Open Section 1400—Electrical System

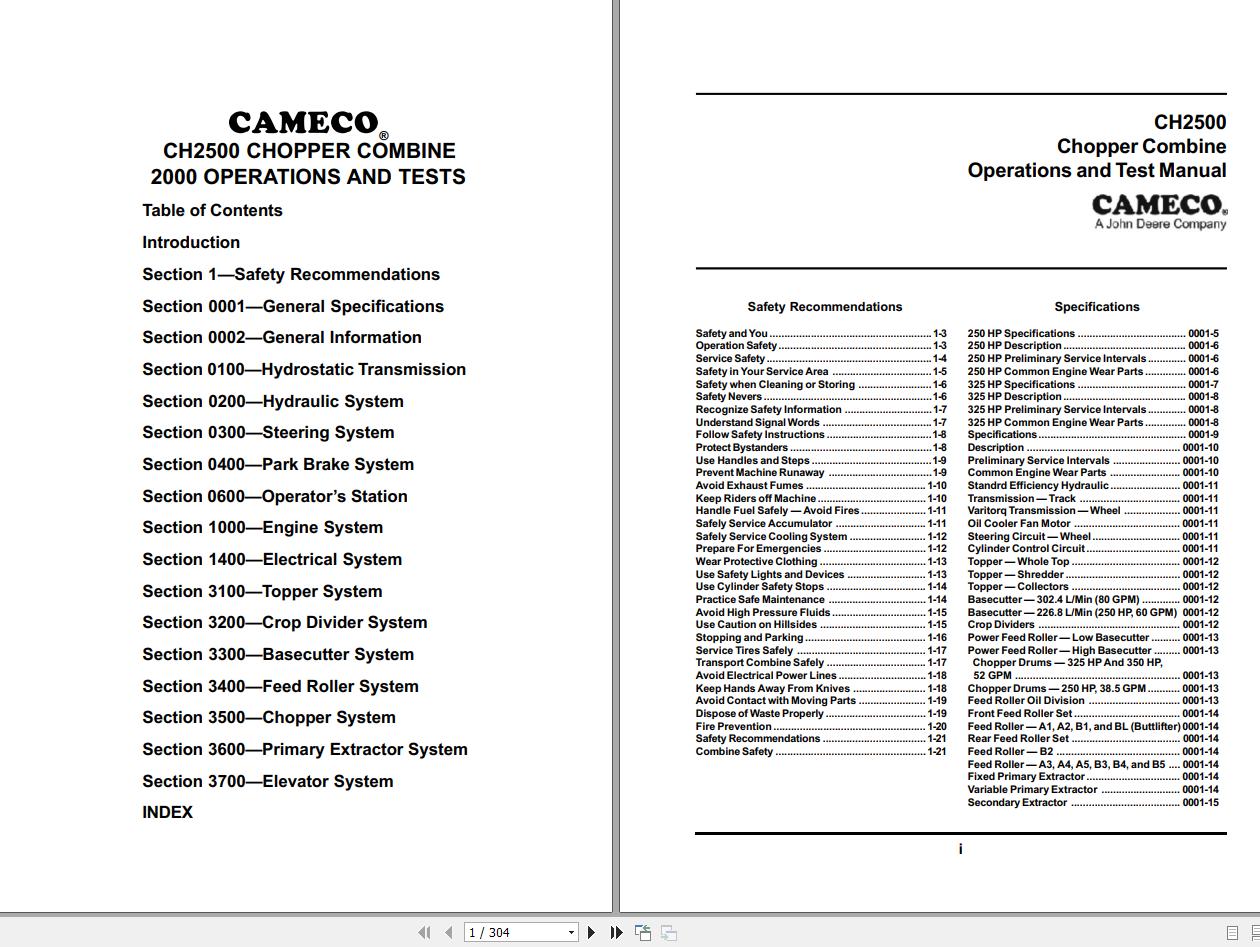click(x=272, y=559)
